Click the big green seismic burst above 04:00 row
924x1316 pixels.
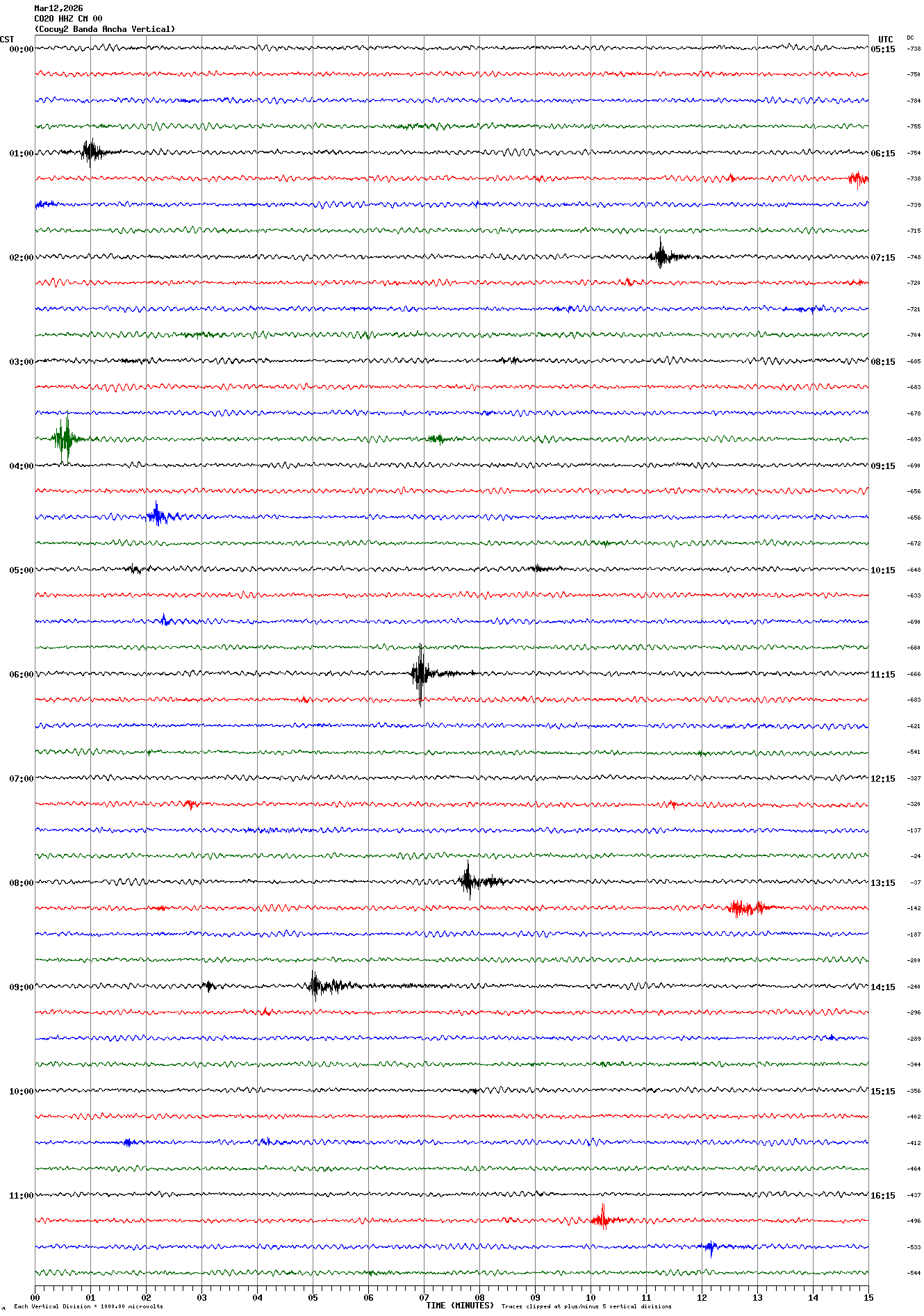[x=65, y=438]
